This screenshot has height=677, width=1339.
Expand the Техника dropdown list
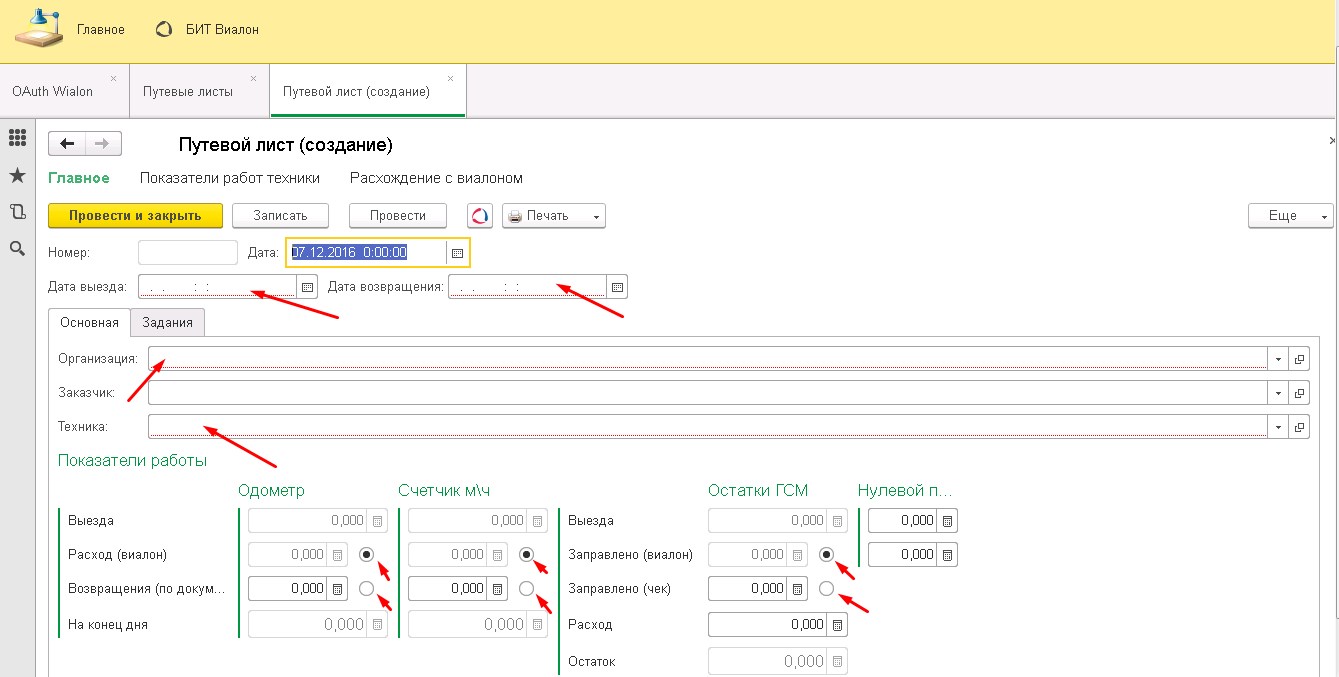pyautogui.click(x=1278, y=427)
